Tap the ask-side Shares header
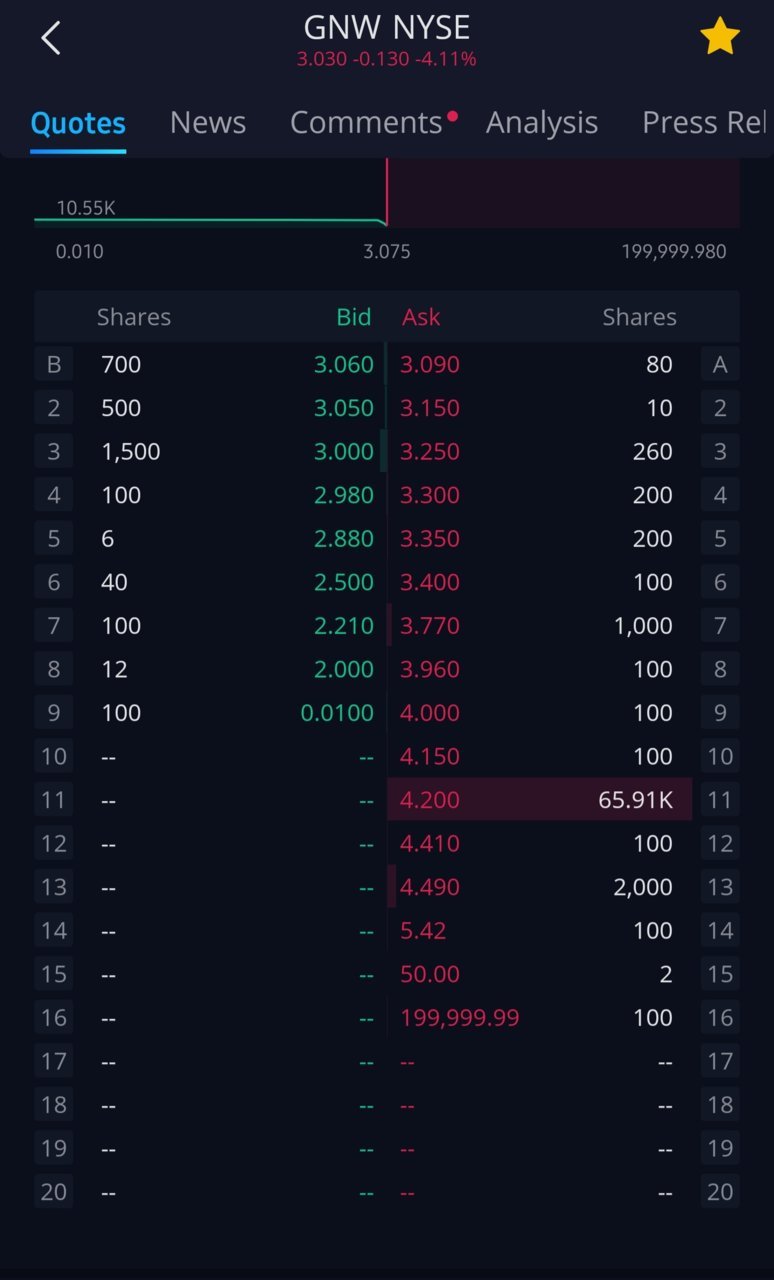The width and height of the screenshot is (774, 1280). pyautogui.click(x=640, y=317)
